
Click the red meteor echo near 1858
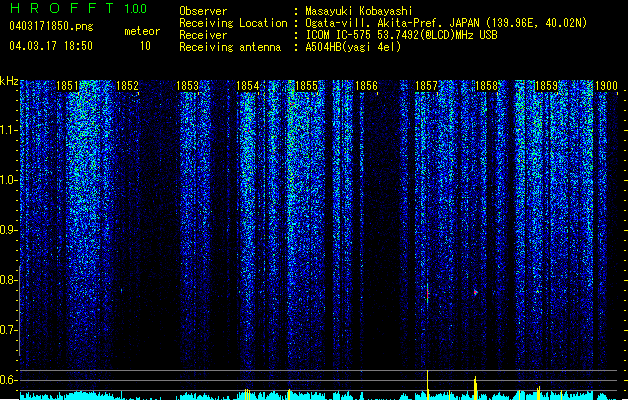pos(475,292)
